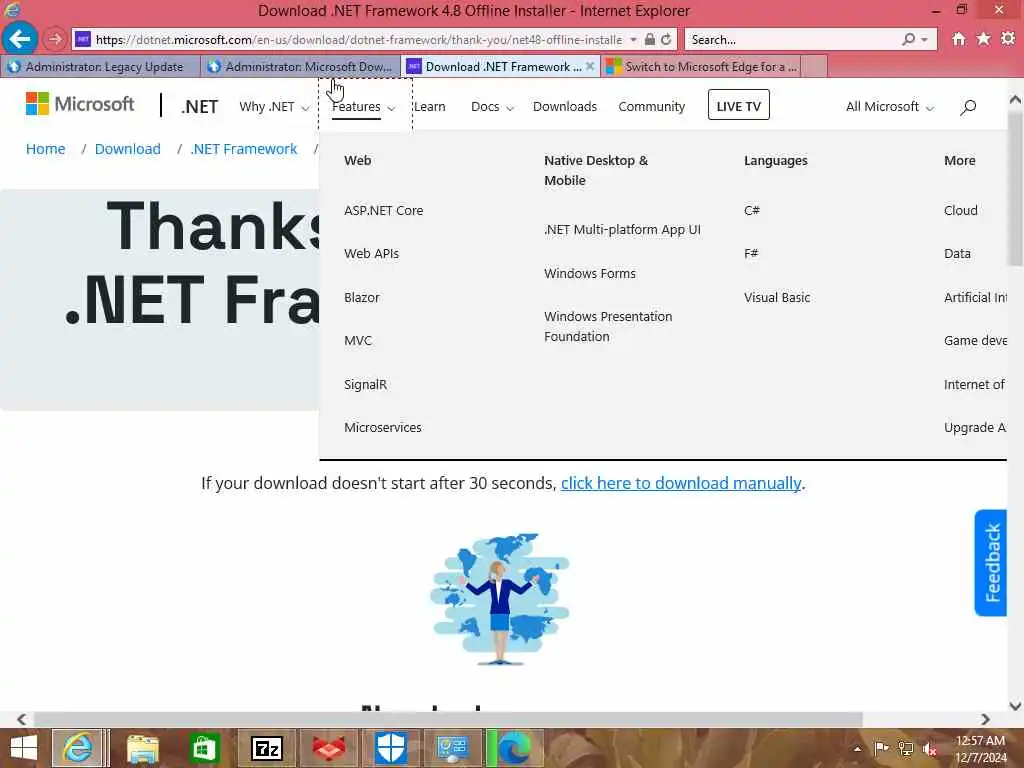Click the Microsoft logo
The image size is (1024, 768).
coord(80,104)
